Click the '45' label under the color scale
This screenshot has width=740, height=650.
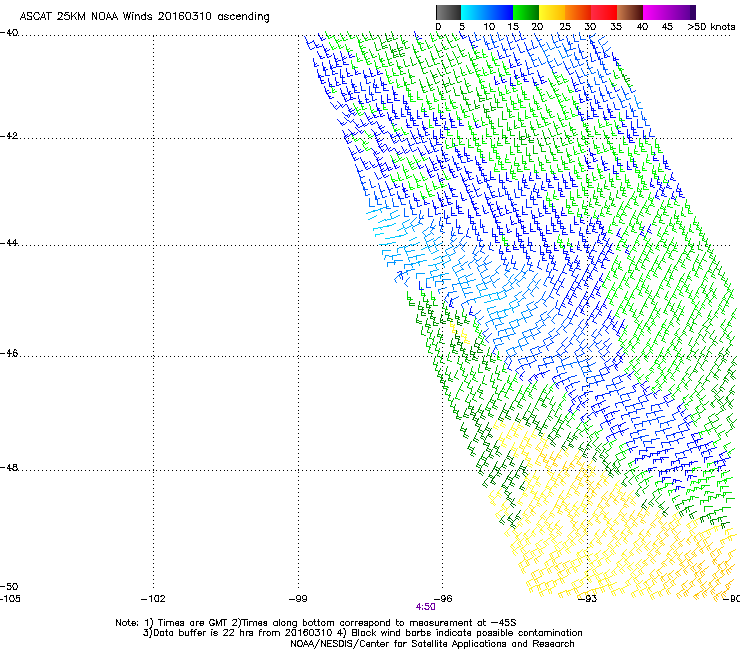[667, 27]
